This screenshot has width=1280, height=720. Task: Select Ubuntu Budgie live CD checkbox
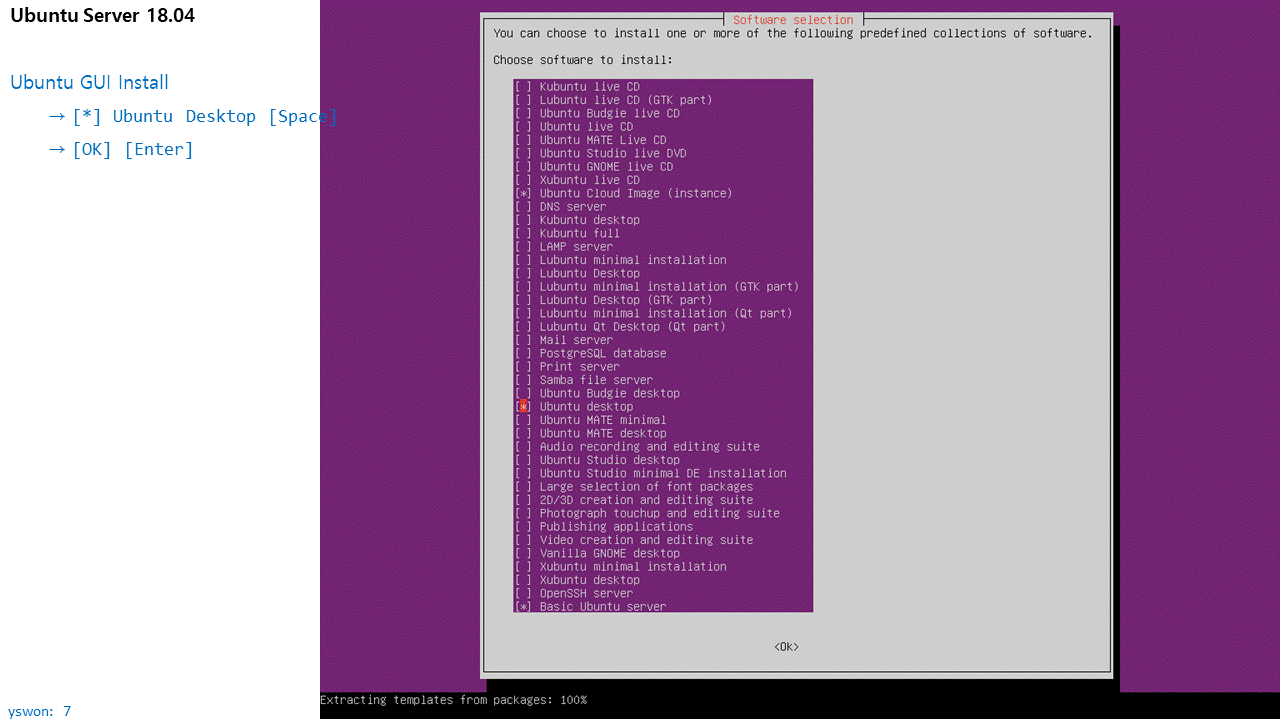click(x=523, y=113)
